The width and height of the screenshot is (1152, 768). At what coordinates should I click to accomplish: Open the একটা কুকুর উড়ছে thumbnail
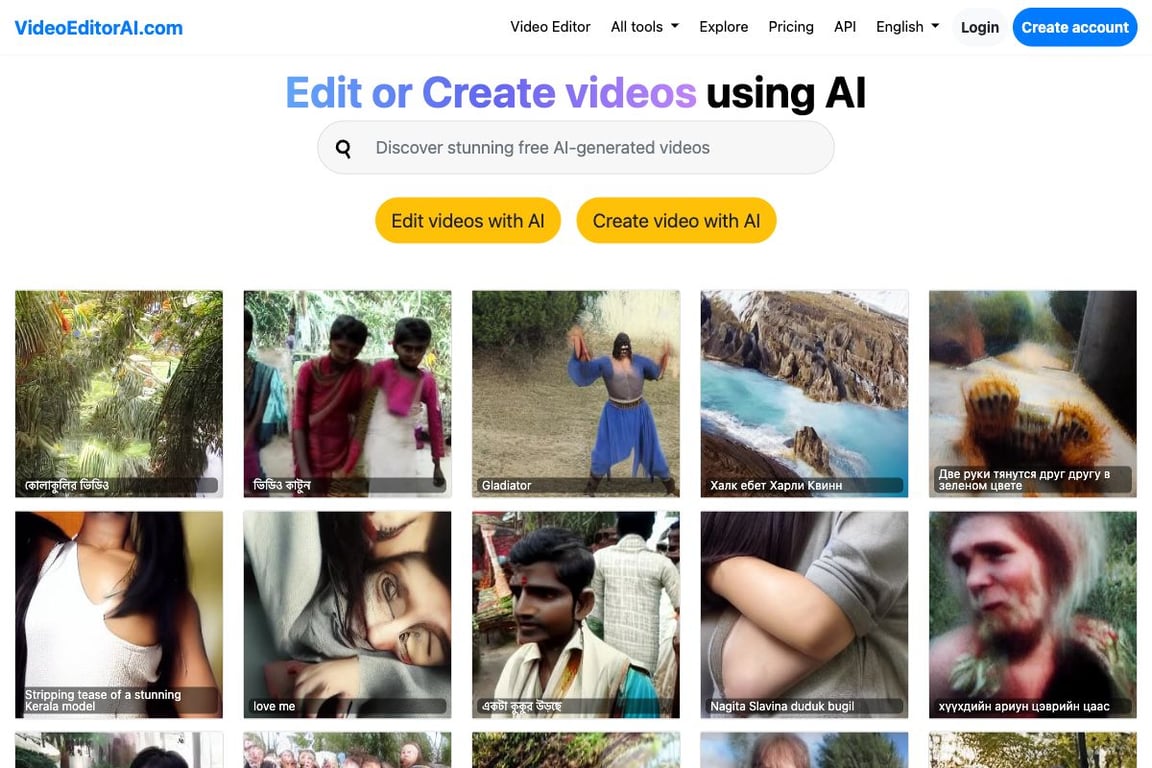coord(575,614)
